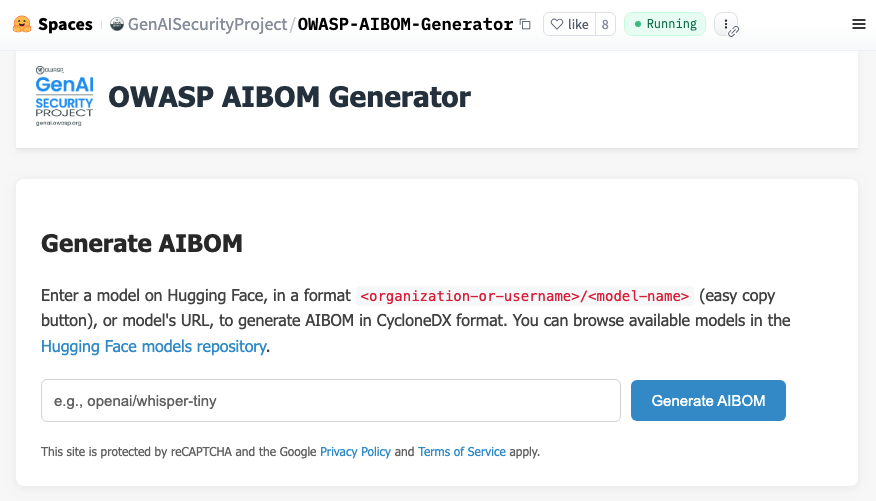This screenshot has height=501, width=876.
Task: Open the Spaces home link
Action: tap(65, 24)
